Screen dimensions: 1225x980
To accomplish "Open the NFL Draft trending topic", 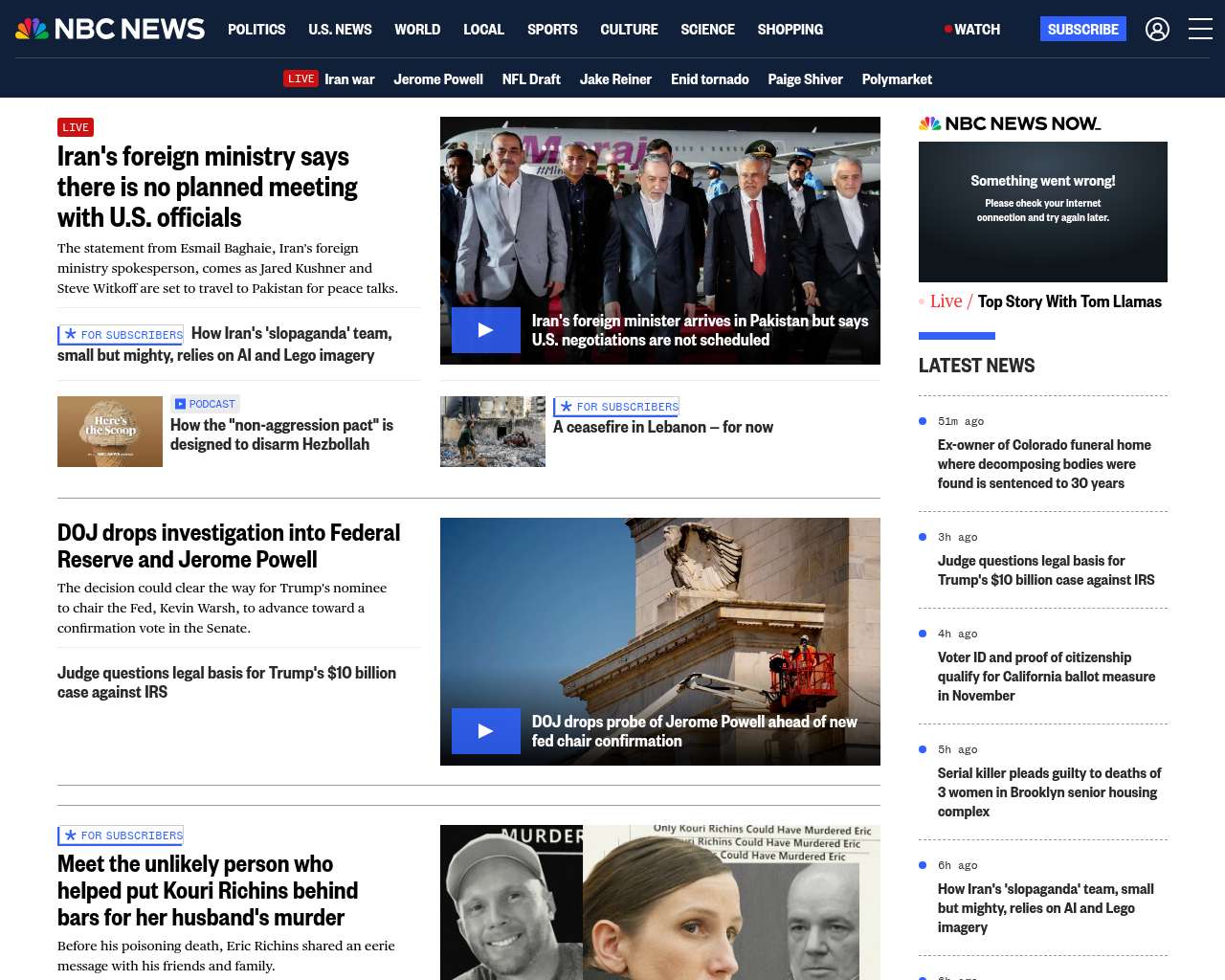I will click(x=531, y=79).
